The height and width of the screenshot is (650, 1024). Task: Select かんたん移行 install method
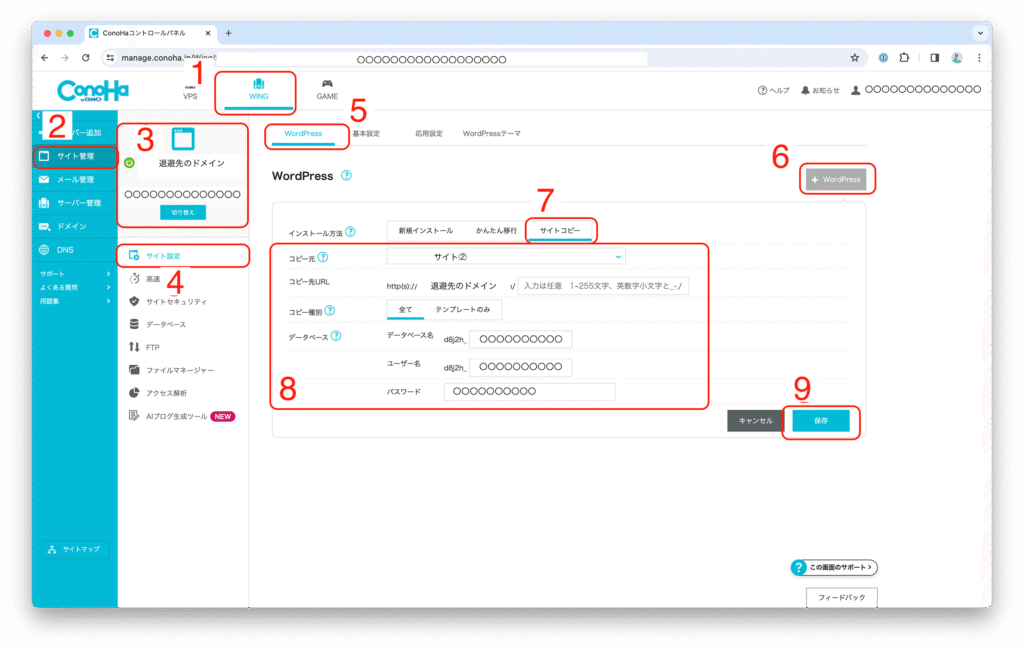[496, 231]
